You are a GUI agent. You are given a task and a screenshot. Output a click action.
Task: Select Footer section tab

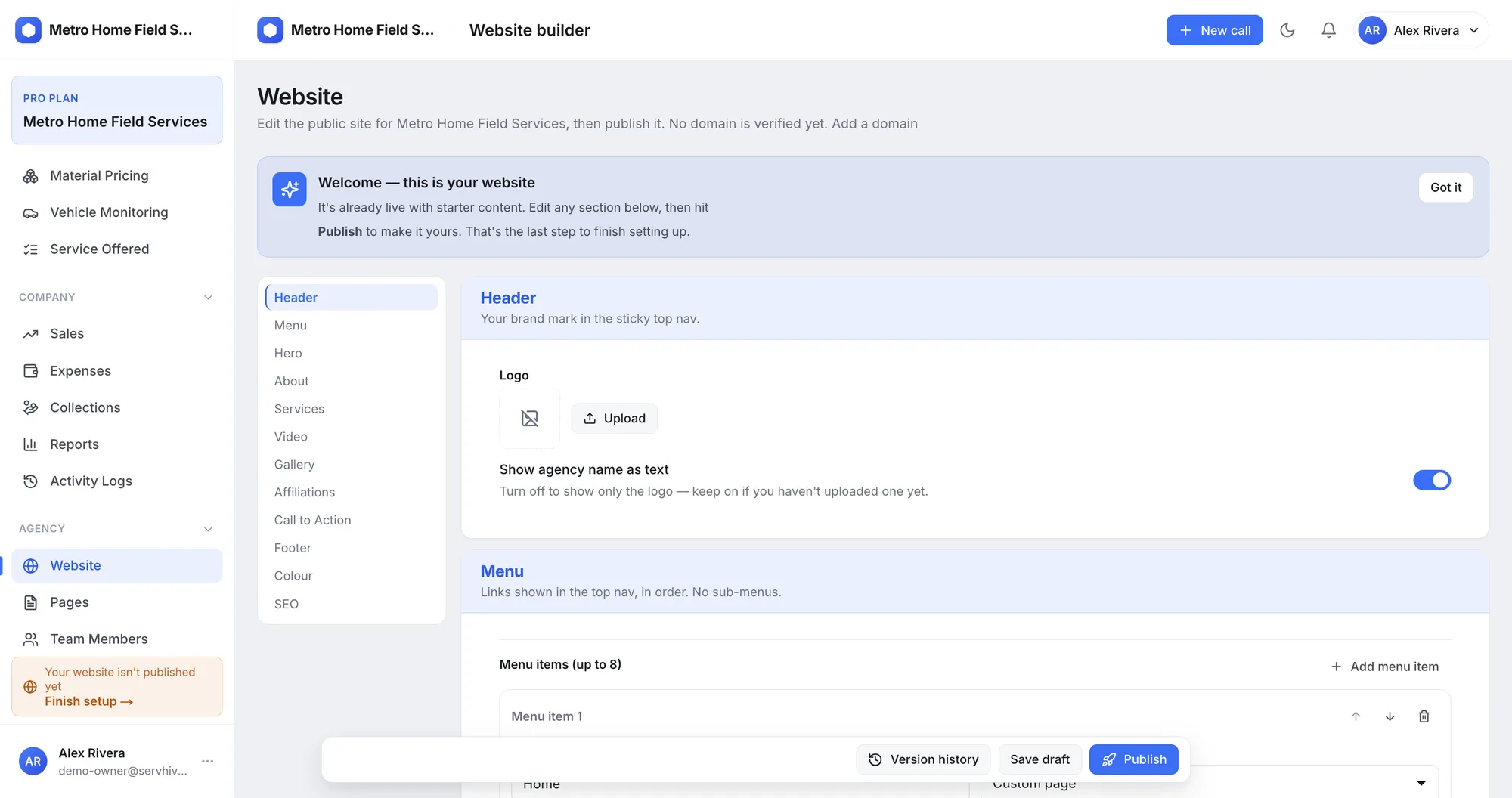(352, 549)
